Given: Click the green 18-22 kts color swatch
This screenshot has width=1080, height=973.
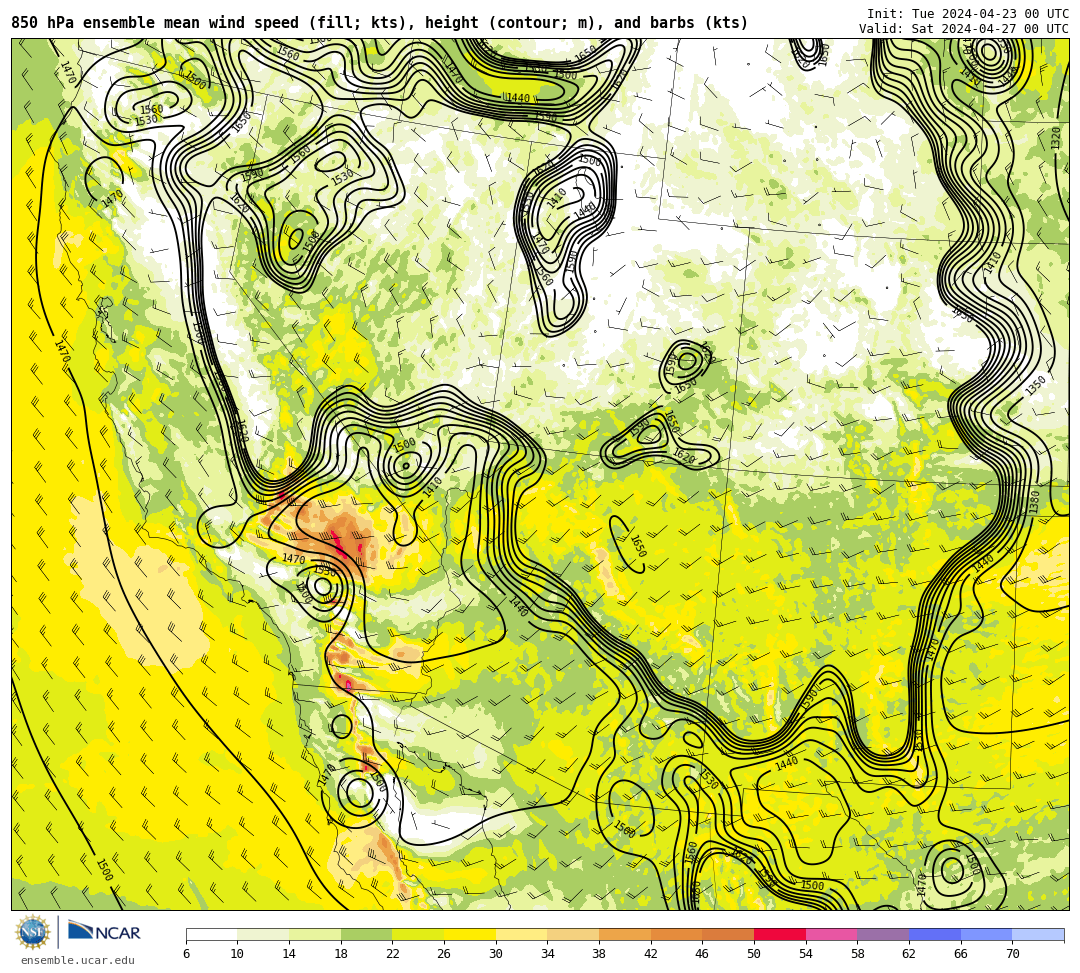Looking at the screenshot, I should pos(366,934).
